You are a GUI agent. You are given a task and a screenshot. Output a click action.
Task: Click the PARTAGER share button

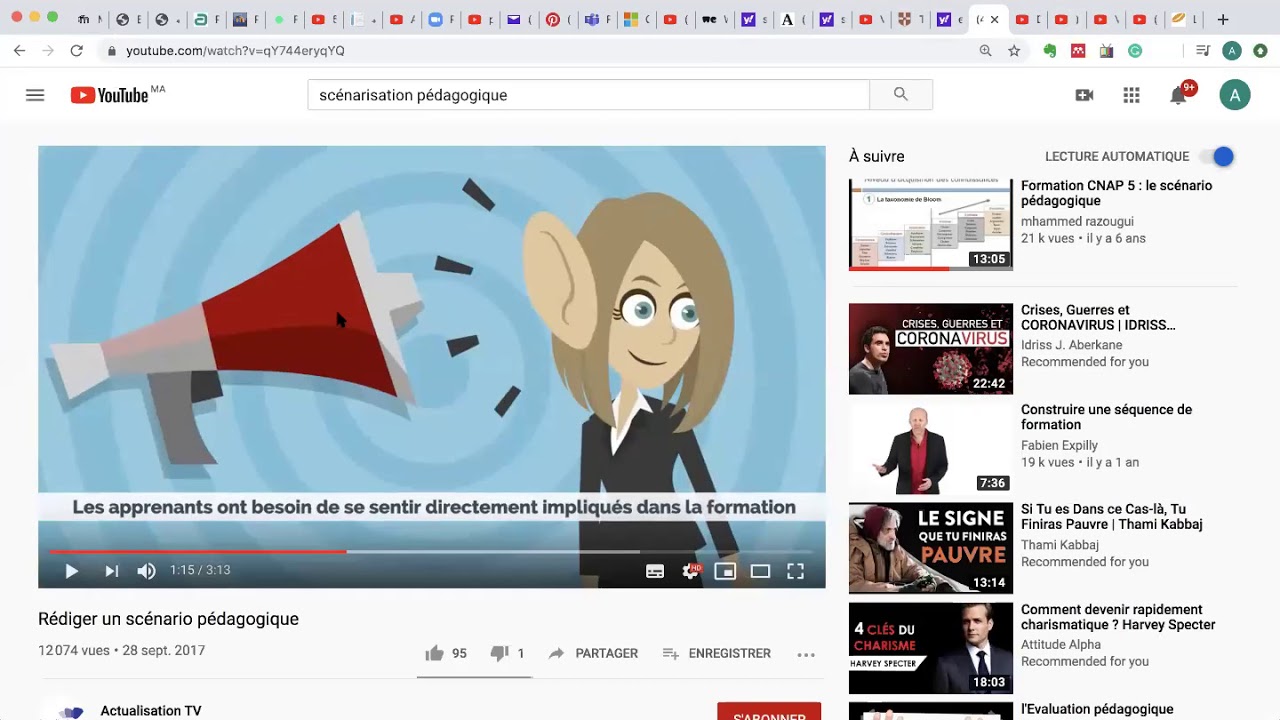pos(593,653)
